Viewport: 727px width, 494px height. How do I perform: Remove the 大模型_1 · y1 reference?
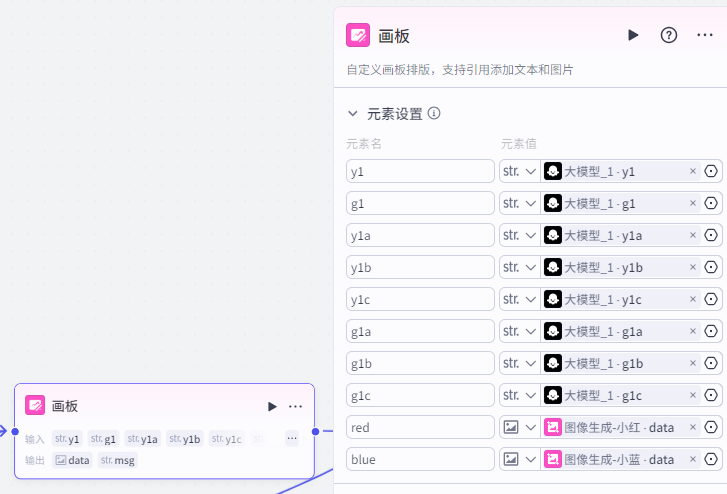click(x=693, y=171)
